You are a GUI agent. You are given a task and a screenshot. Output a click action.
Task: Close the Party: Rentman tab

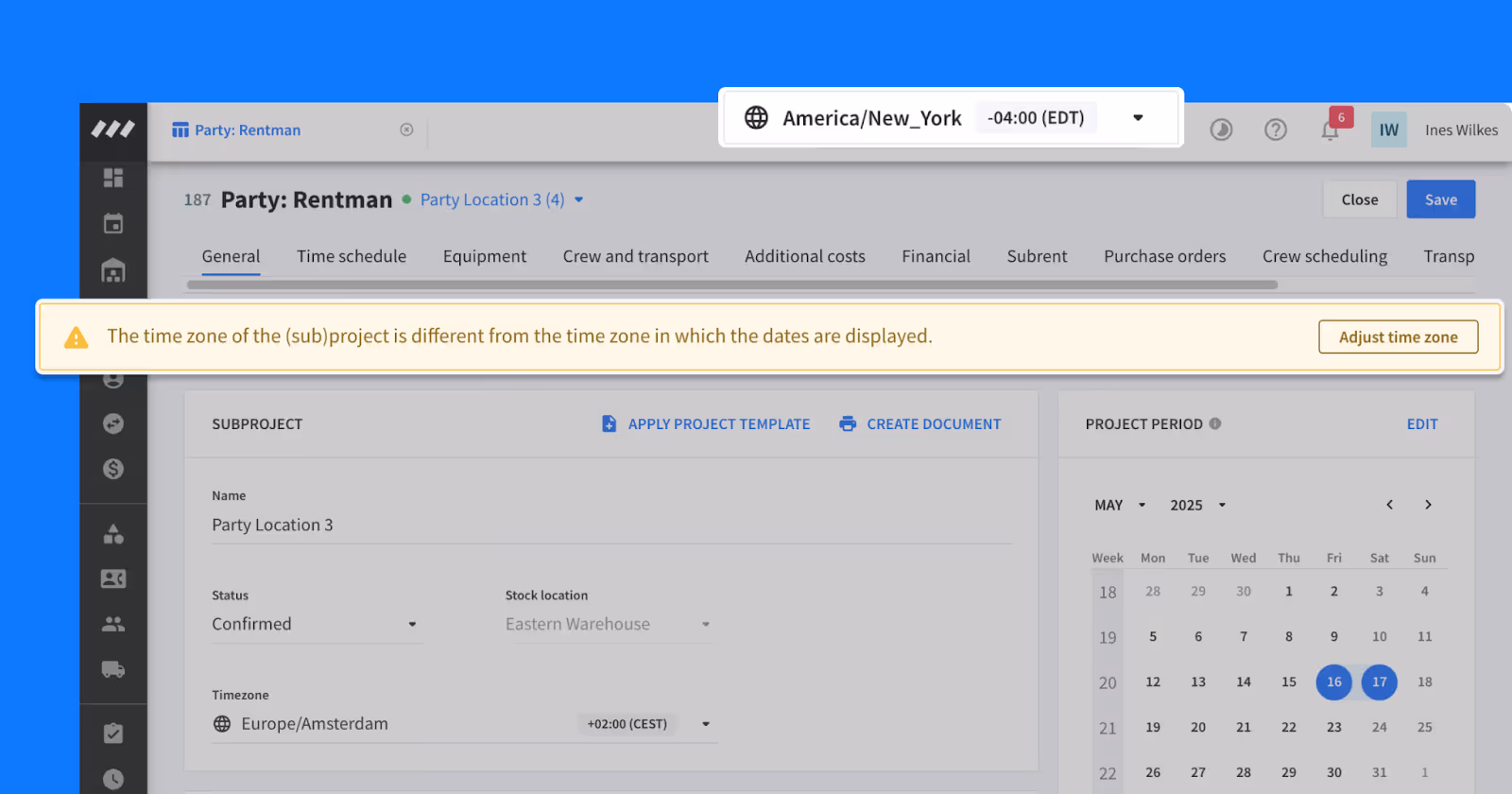[x=406, y=129]
